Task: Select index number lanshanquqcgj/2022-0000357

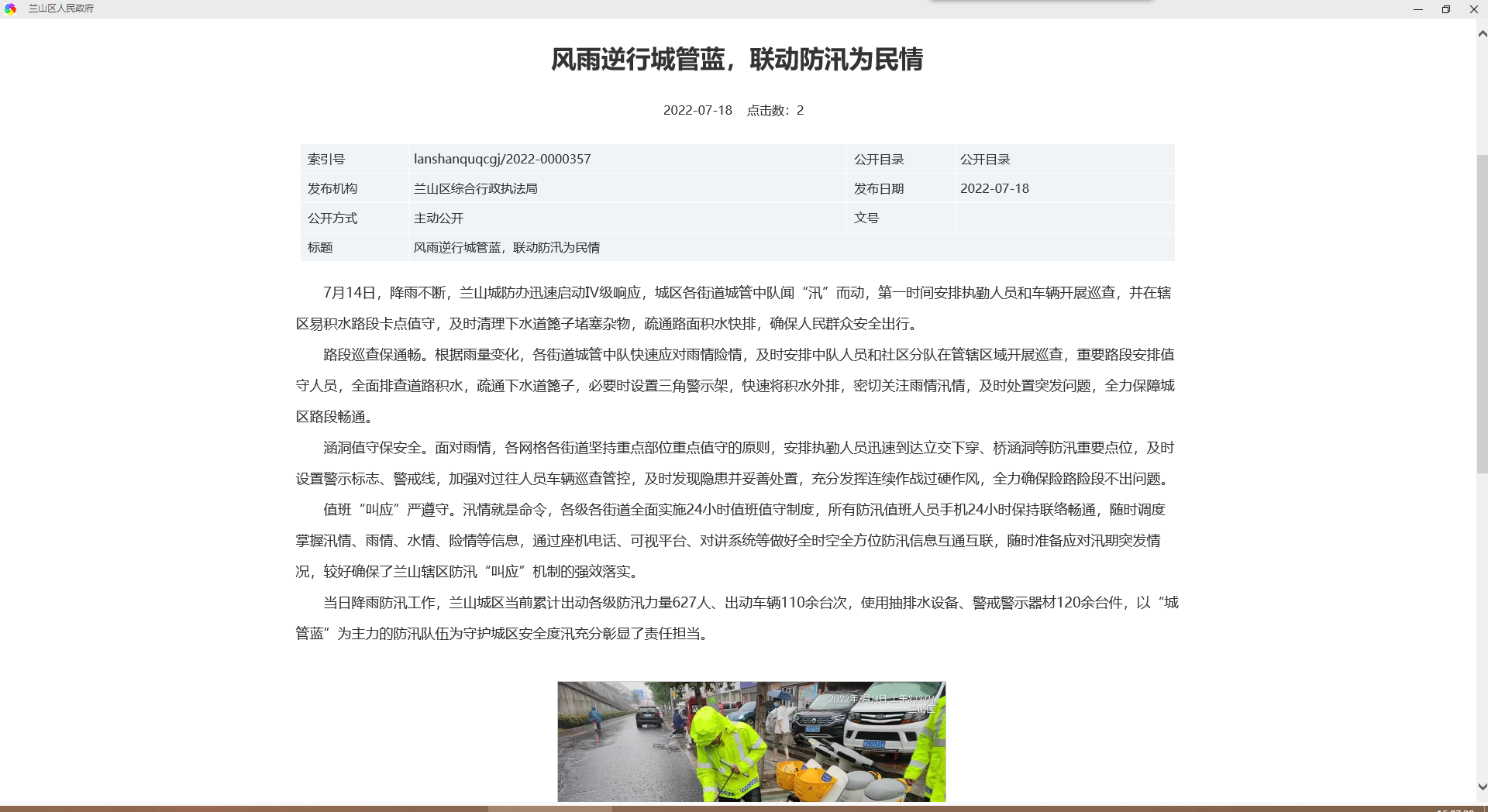Action: click(502, 159)
